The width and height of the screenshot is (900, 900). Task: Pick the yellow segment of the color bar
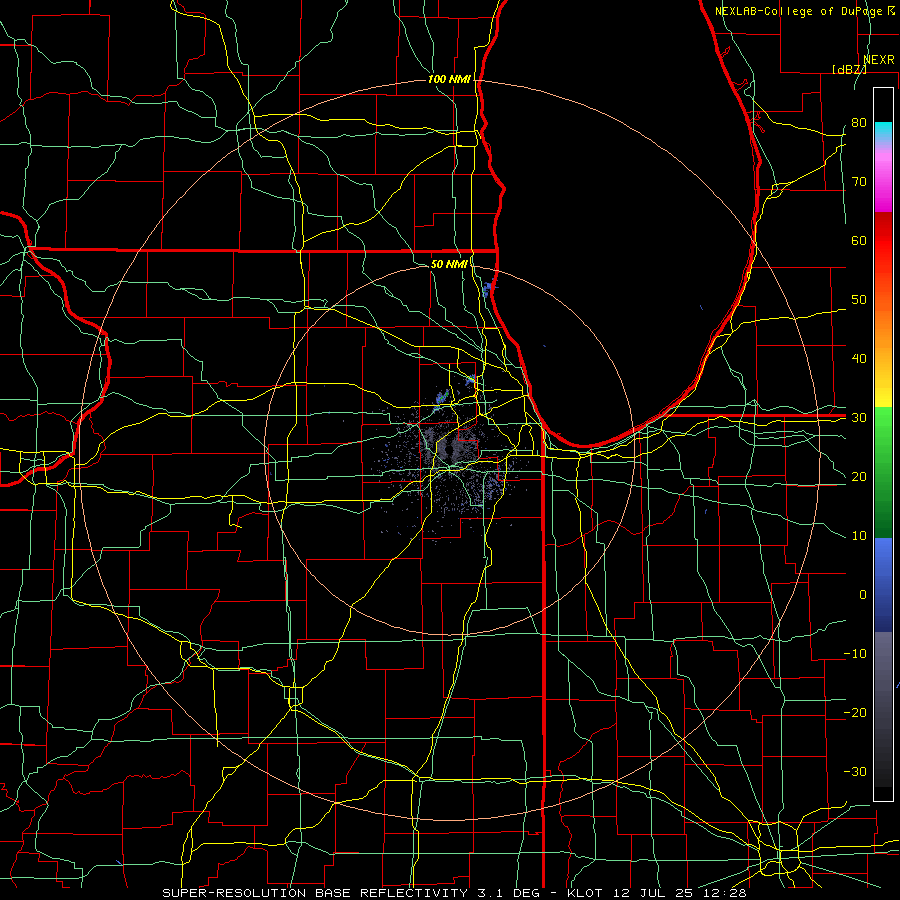[883, 390]
